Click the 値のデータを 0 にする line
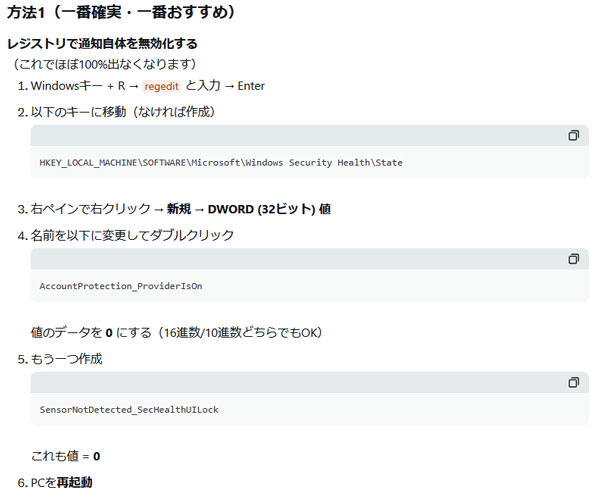Screen dimensions: 600x501 tap(176, 332)
